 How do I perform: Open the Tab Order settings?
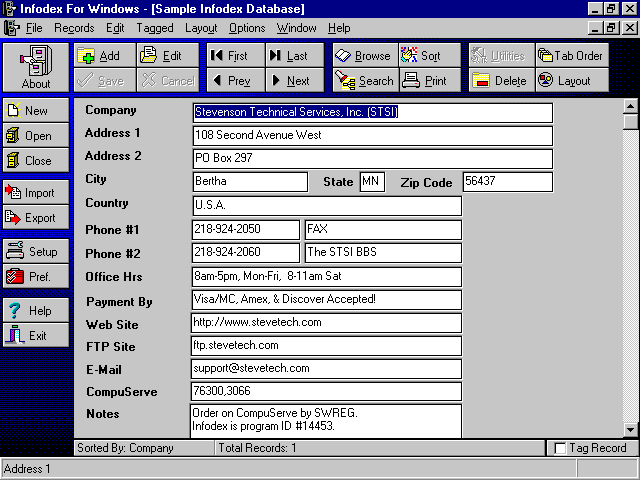coord(570,56)
